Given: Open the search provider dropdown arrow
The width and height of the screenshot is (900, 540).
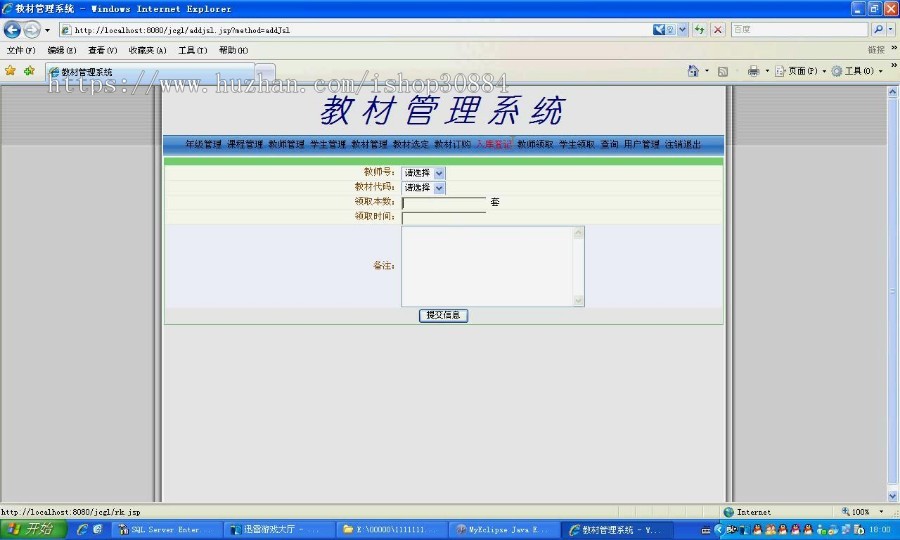Looking at the screenshot, I should pyautogui.click(x=891, y=29).
